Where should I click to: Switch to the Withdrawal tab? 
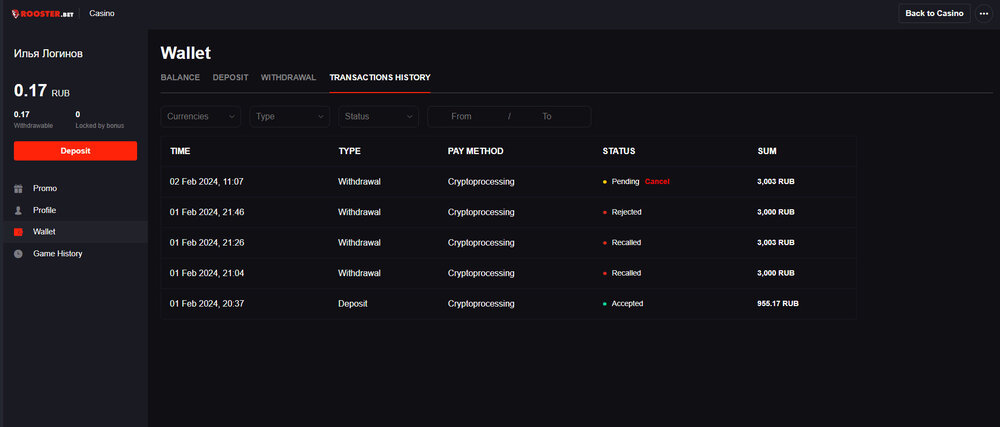pos(288,77)
